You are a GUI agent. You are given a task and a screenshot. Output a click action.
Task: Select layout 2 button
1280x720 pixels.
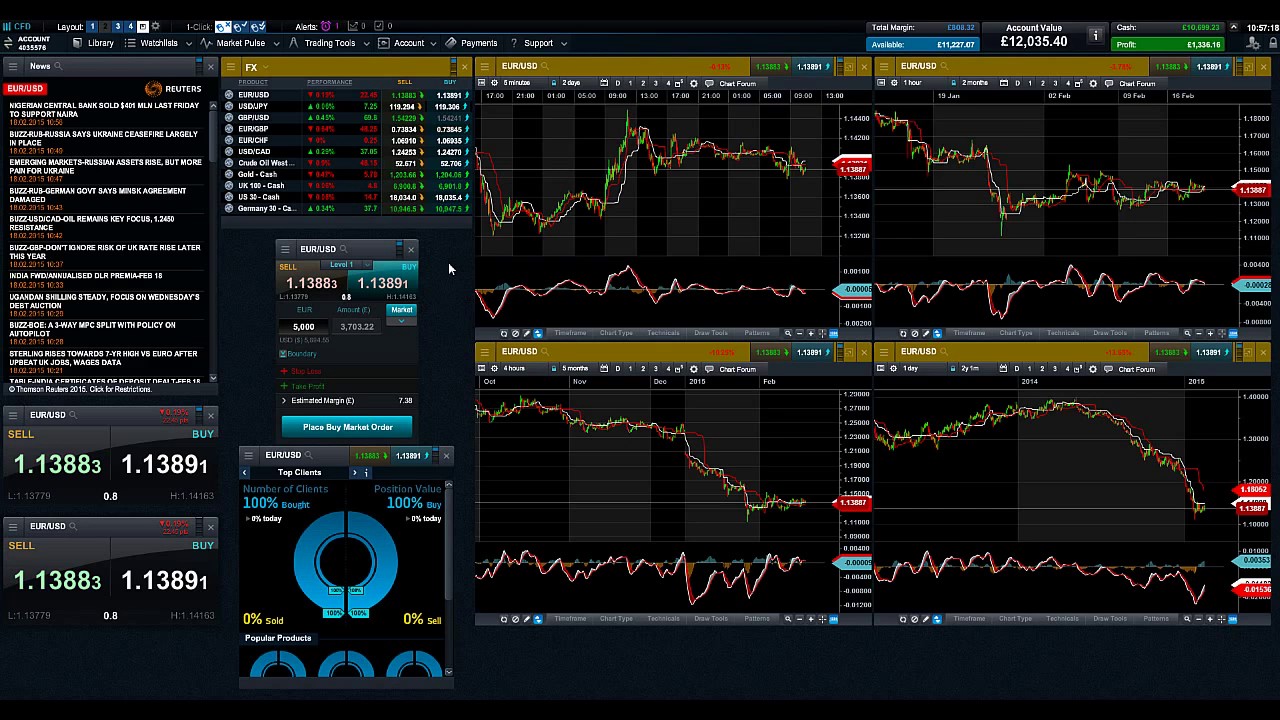[105, 26]
